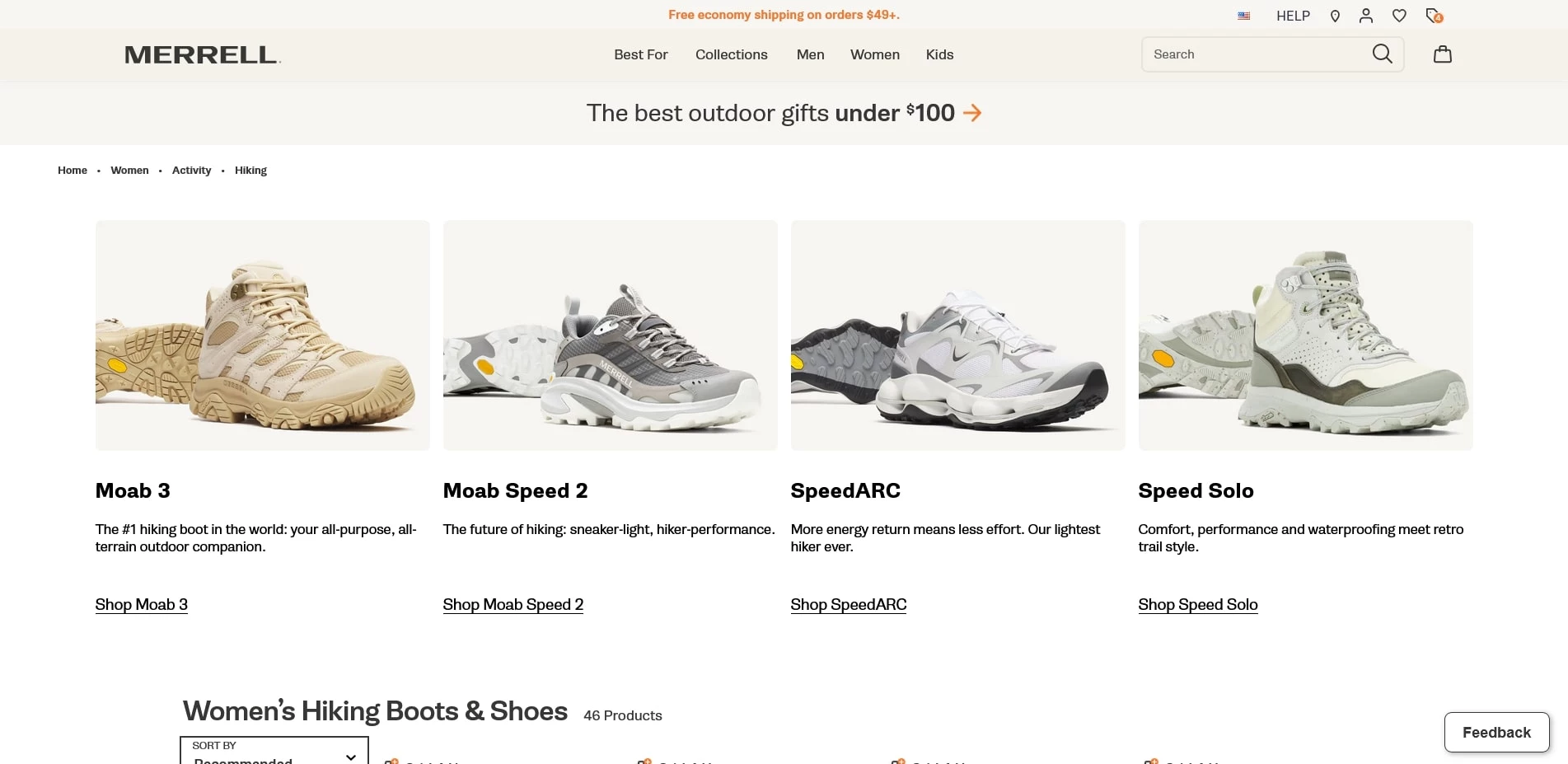Click the Speed Solo product image
The image size is (1568, 764).
1304,335
